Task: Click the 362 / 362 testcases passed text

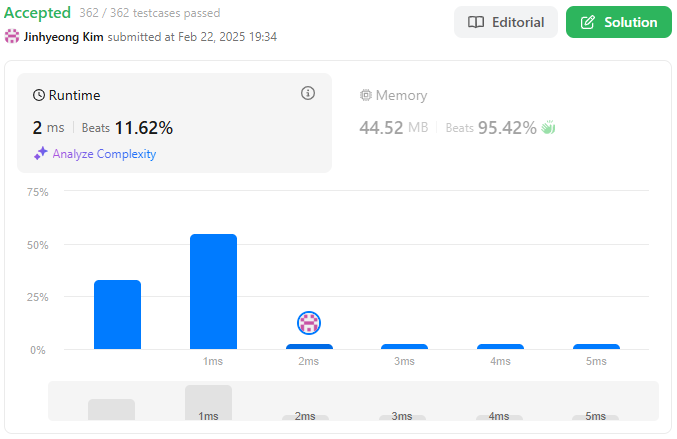Action: coord(150,13)
